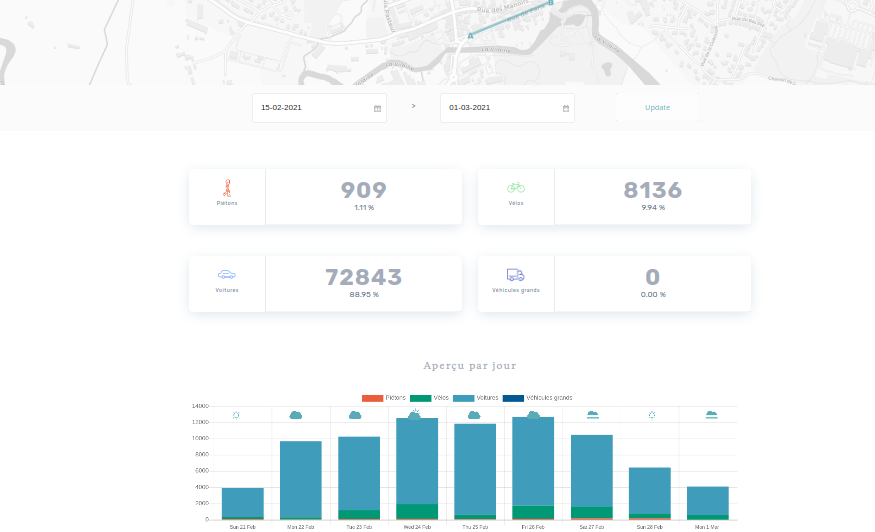Click the end date field 01-03-2021
The width and height of the screenshot is (875, 532).
point(500,108)
